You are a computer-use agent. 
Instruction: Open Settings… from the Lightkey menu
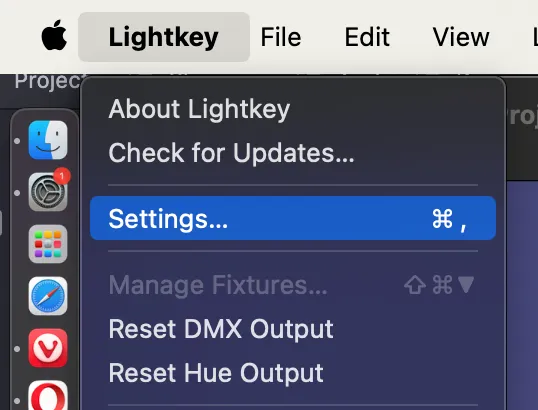(x=293, y=218)
